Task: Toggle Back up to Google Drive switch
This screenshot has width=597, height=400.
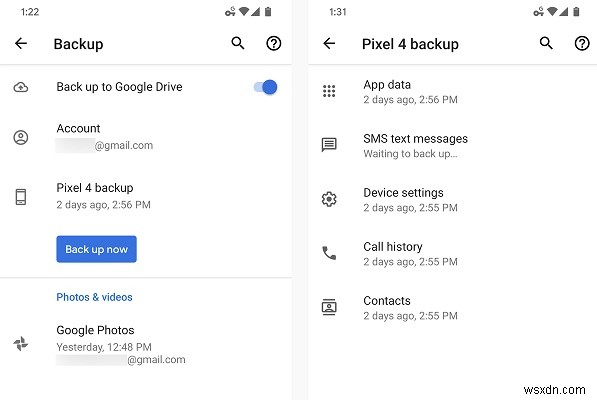Action: (265, 87)
